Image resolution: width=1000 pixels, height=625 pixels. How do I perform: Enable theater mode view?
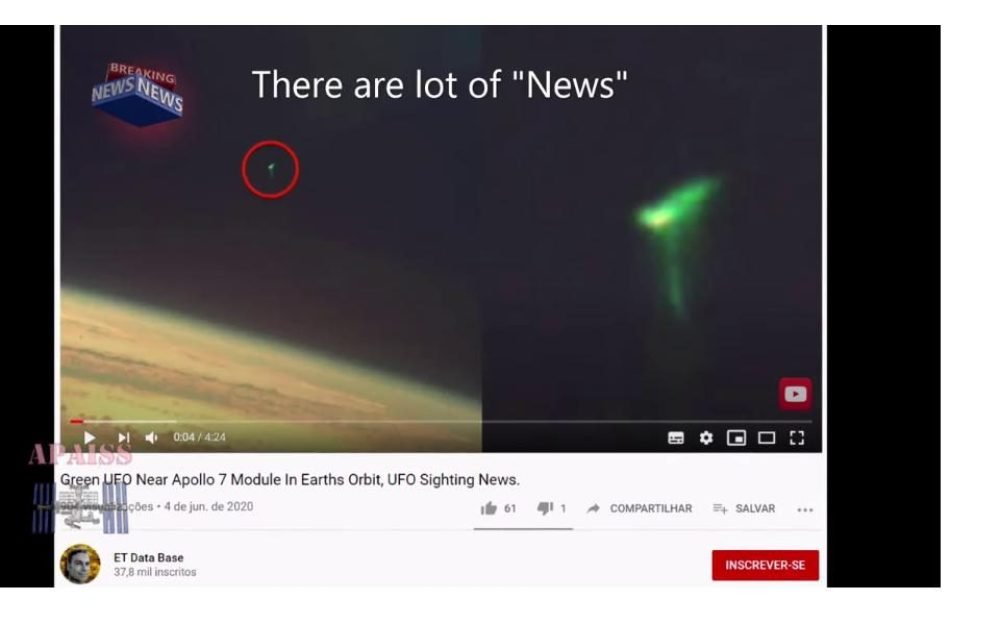(x=766, y=438)
